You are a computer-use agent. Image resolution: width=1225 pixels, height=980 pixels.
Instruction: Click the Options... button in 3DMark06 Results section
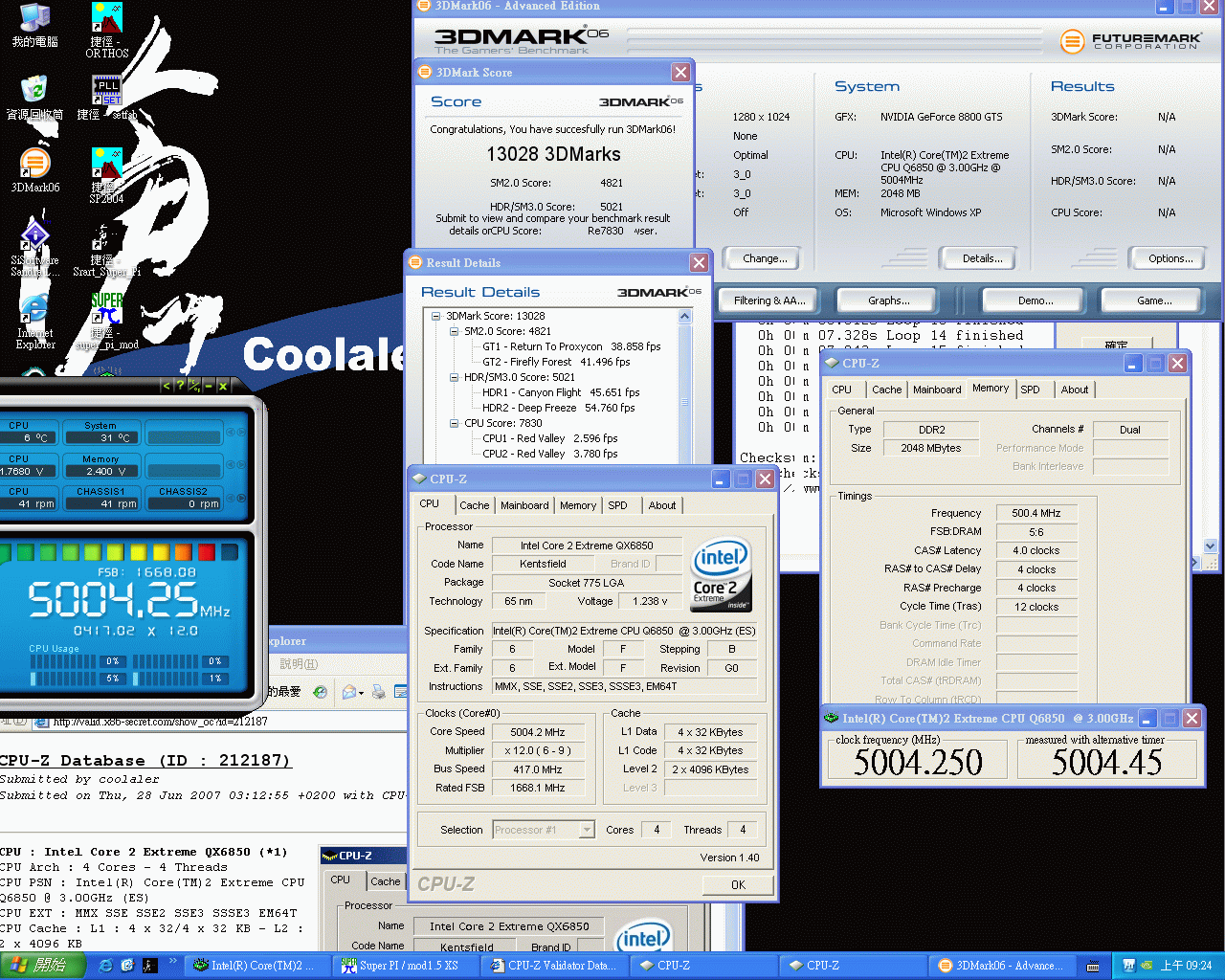click(x=1170, y=258)
